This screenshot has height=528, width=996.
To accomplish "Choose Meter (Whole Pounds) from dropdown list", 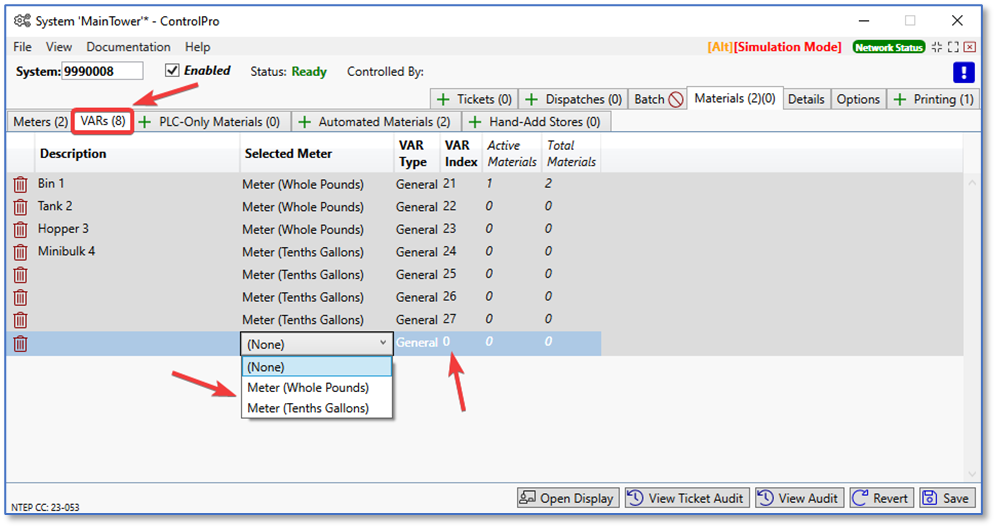I will [x=308, y=387].
